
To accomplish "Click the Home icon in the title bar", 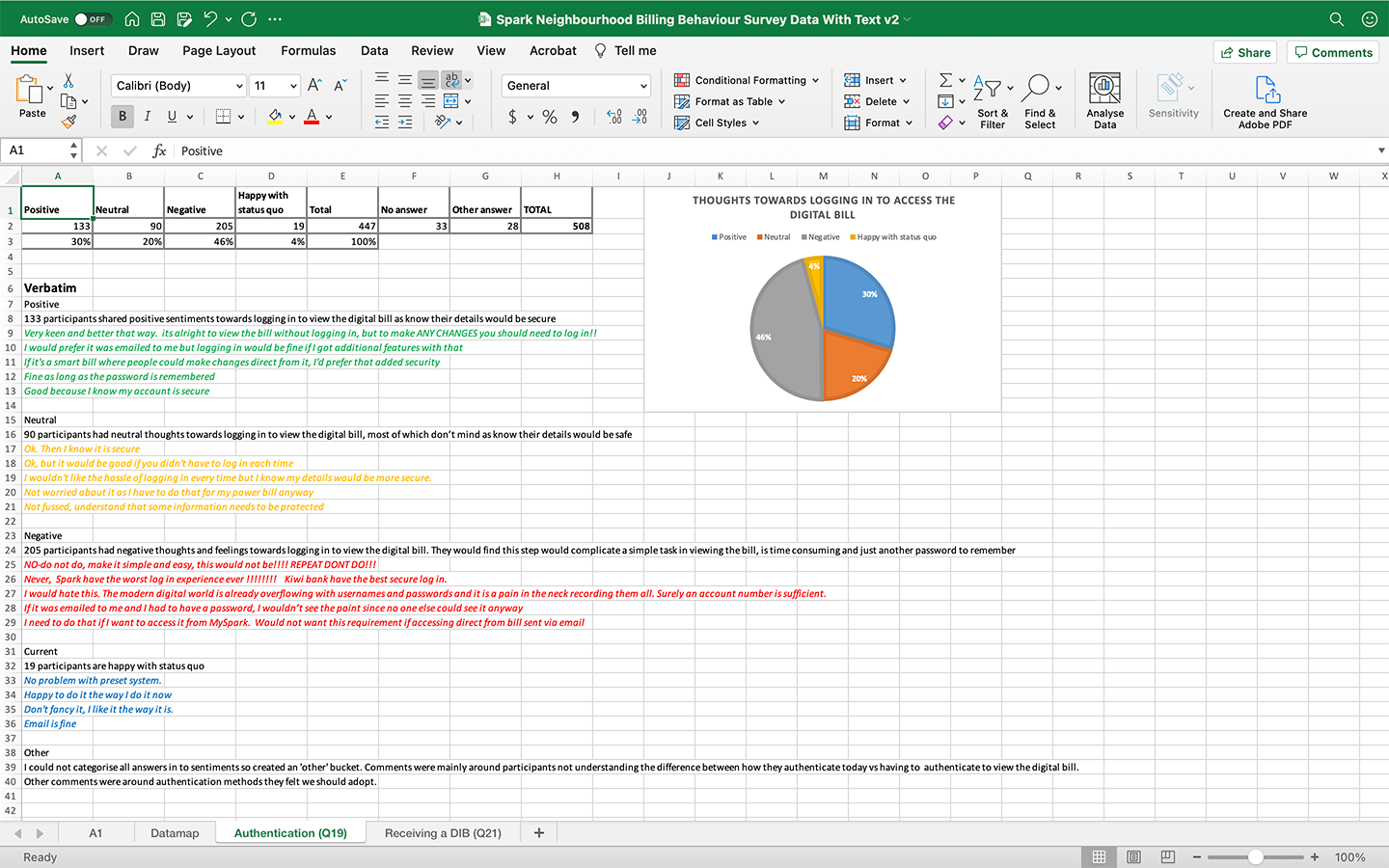I will [132, 19].
